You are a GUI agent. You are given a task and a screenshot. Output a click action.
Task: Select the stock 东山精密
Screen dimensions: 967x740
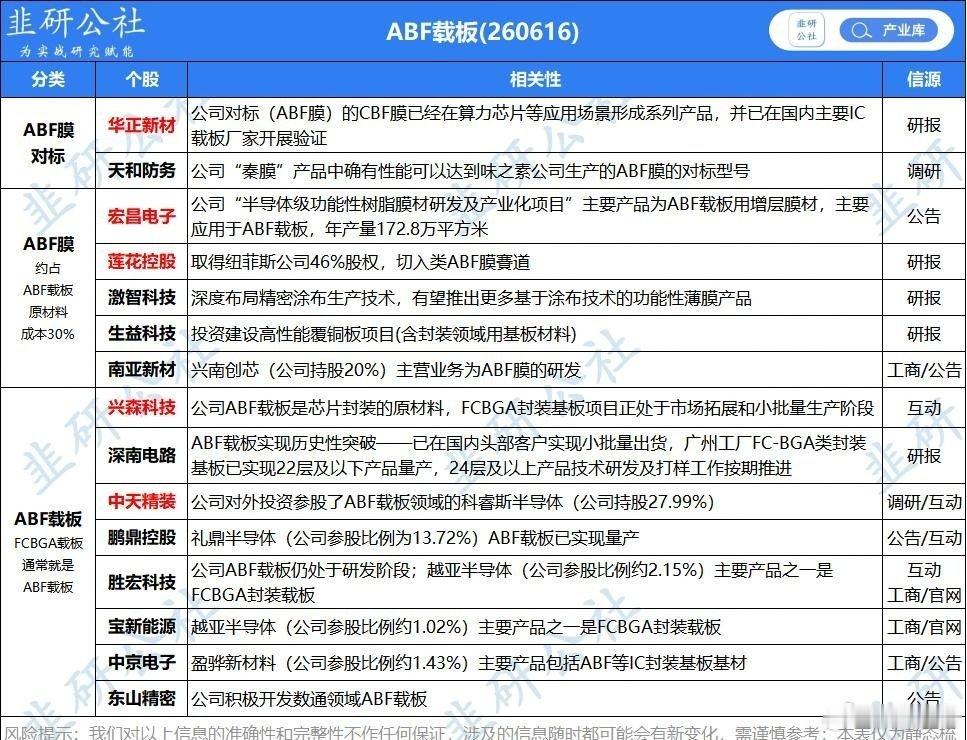tap(142, 699)
